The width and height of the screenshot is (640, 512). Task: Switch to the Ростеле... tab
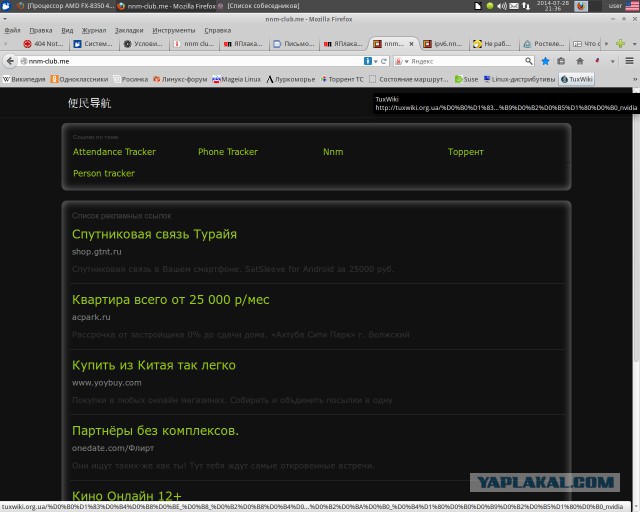point(544,44)
